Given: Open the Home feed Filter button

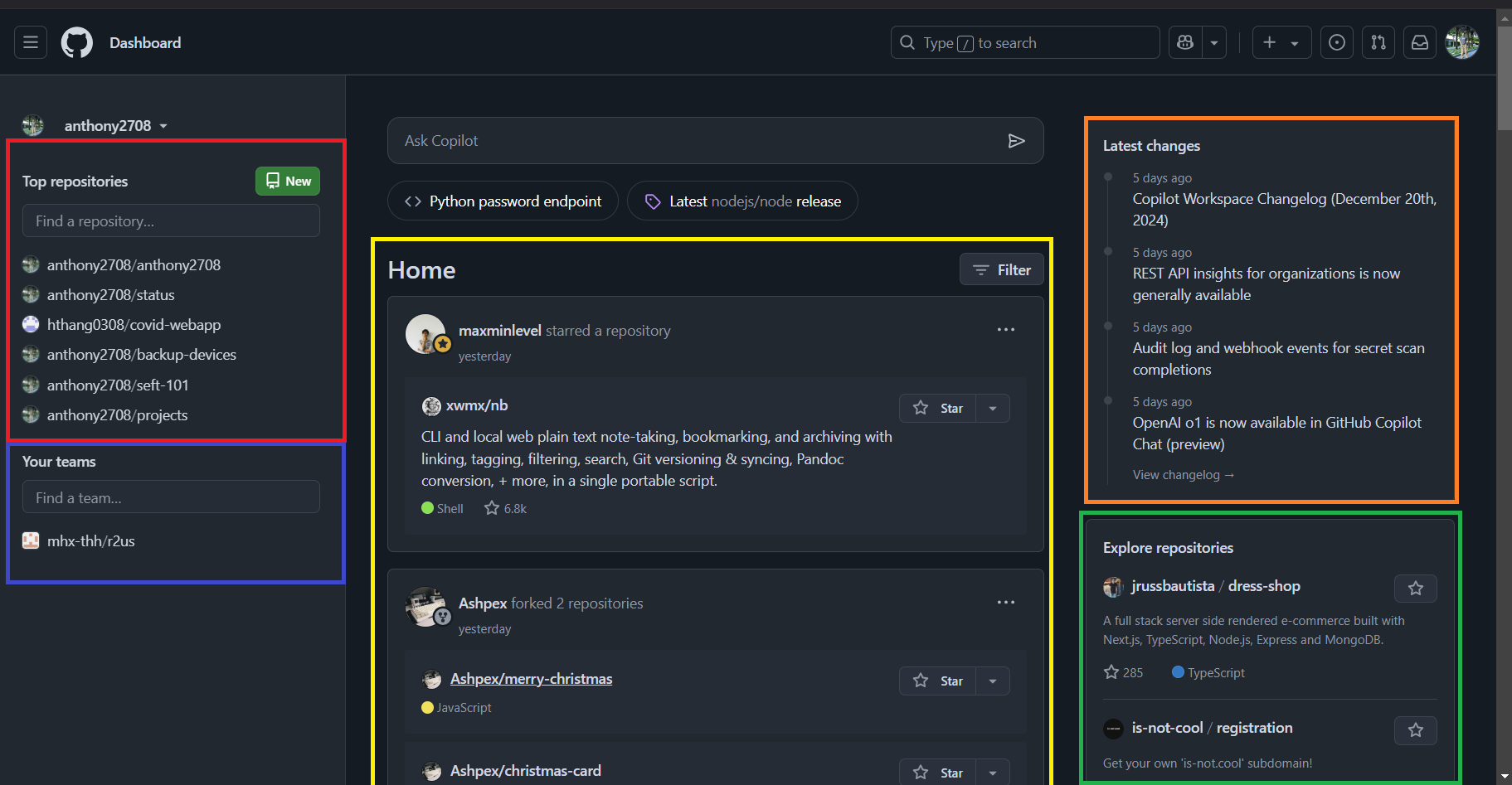Looking at the screenshot, I should (1001, 269).
